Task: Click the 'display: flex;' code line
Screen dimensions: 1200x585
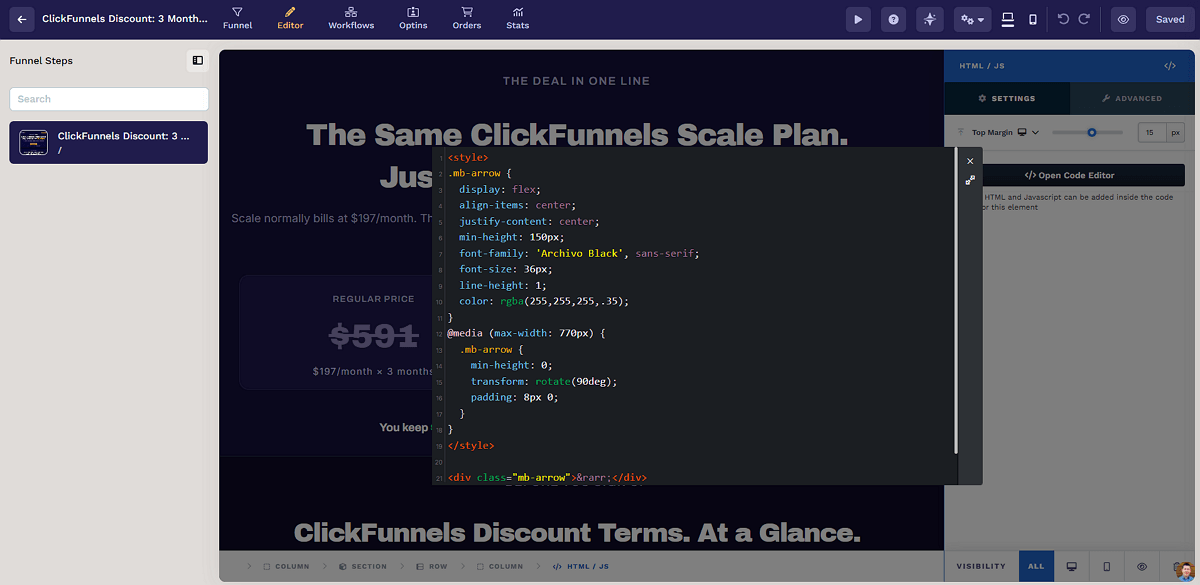Action: [499, 189]
